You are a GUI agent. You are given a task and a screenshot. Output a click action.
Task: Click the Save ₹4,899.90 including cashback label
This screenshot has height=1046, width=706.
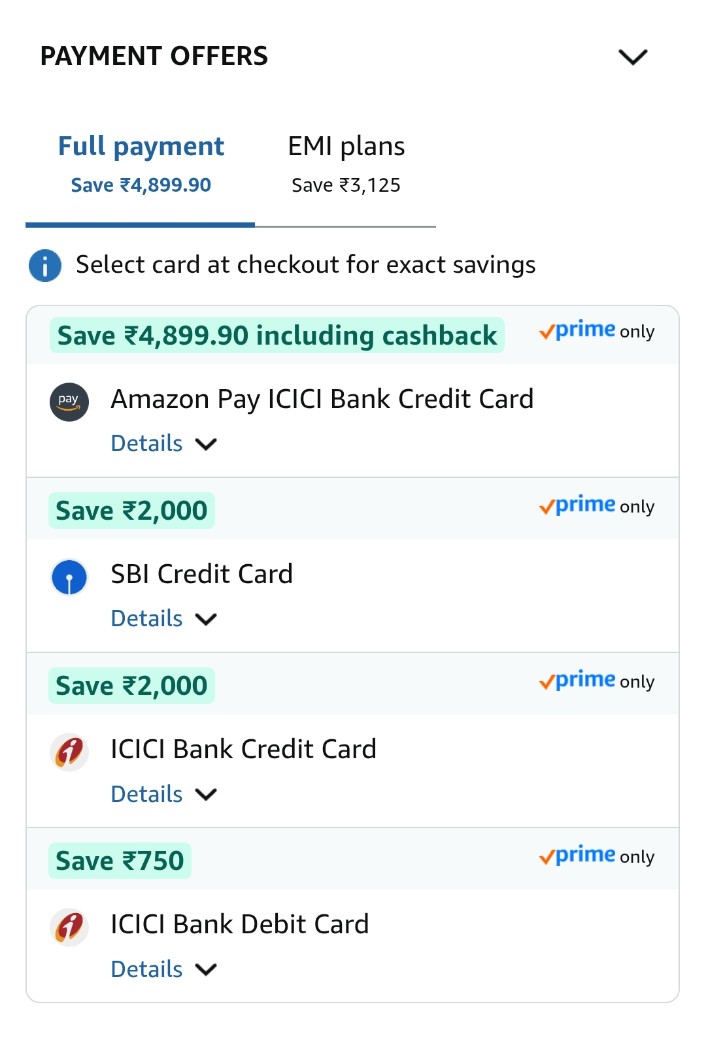(277, 335)
